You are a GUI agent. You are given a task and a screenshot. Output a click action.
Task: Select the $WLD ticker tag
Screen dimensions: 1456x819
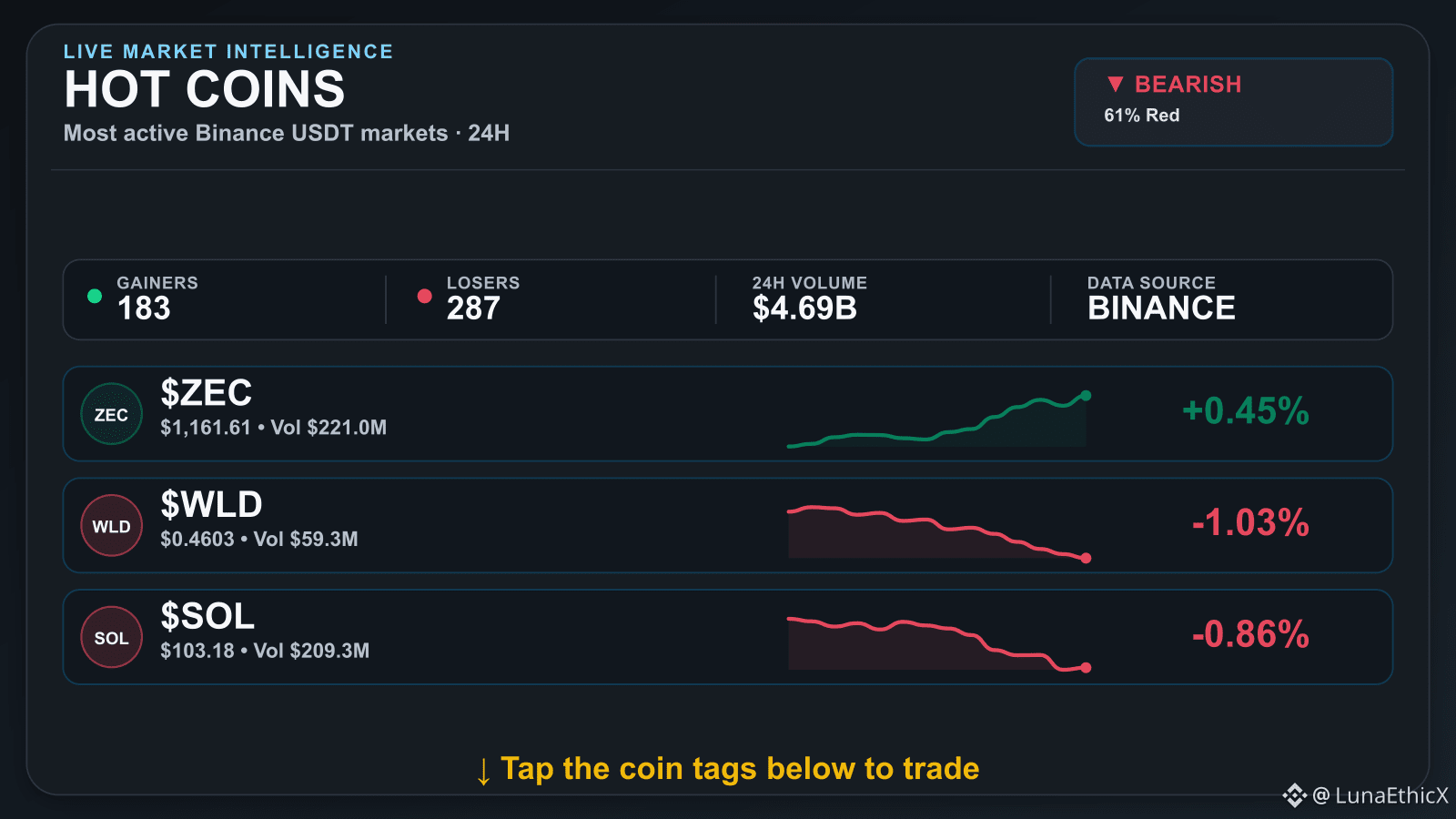tap(211, 504)
